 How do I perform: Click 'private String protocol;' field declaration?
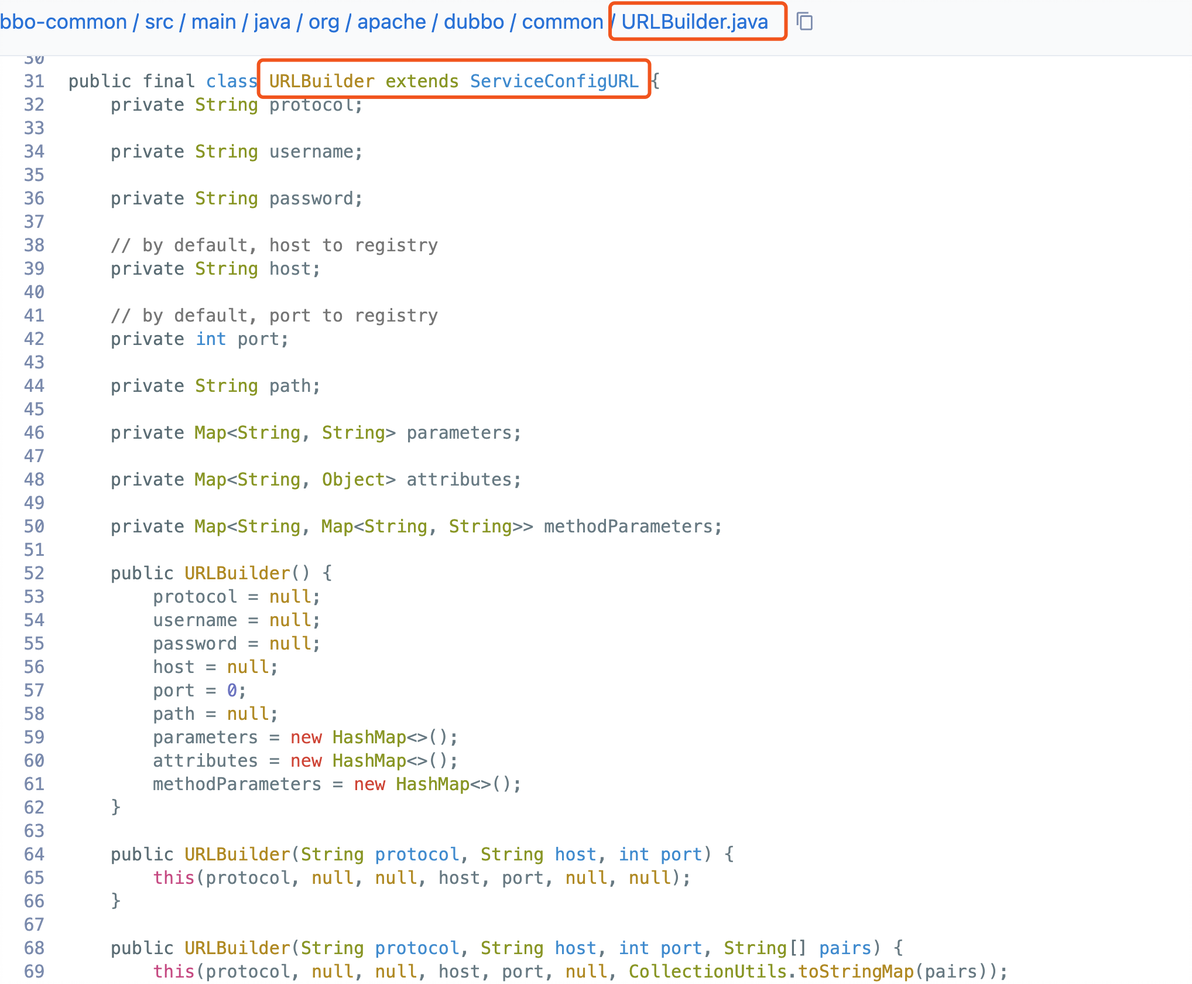(x=236, y=105)
